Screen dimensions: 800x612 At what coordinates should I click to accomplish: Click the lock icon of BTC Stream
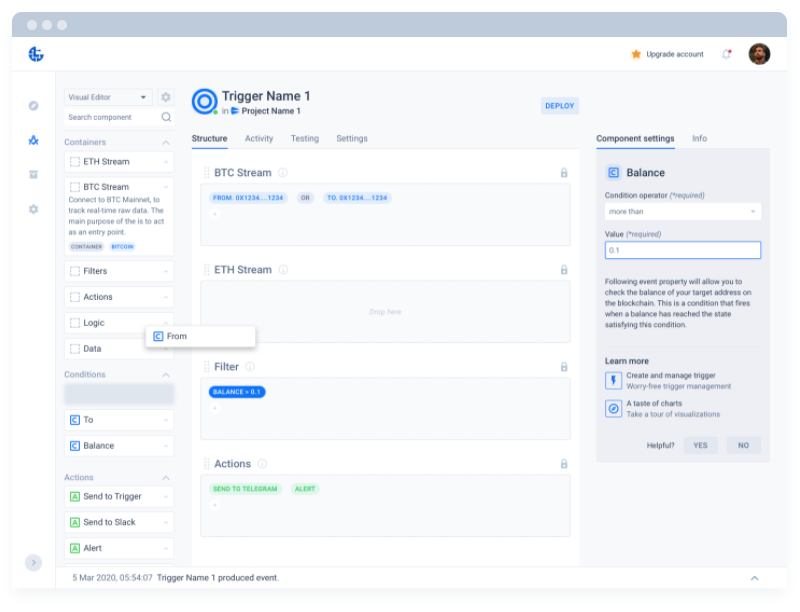click(x=564, y=173)
